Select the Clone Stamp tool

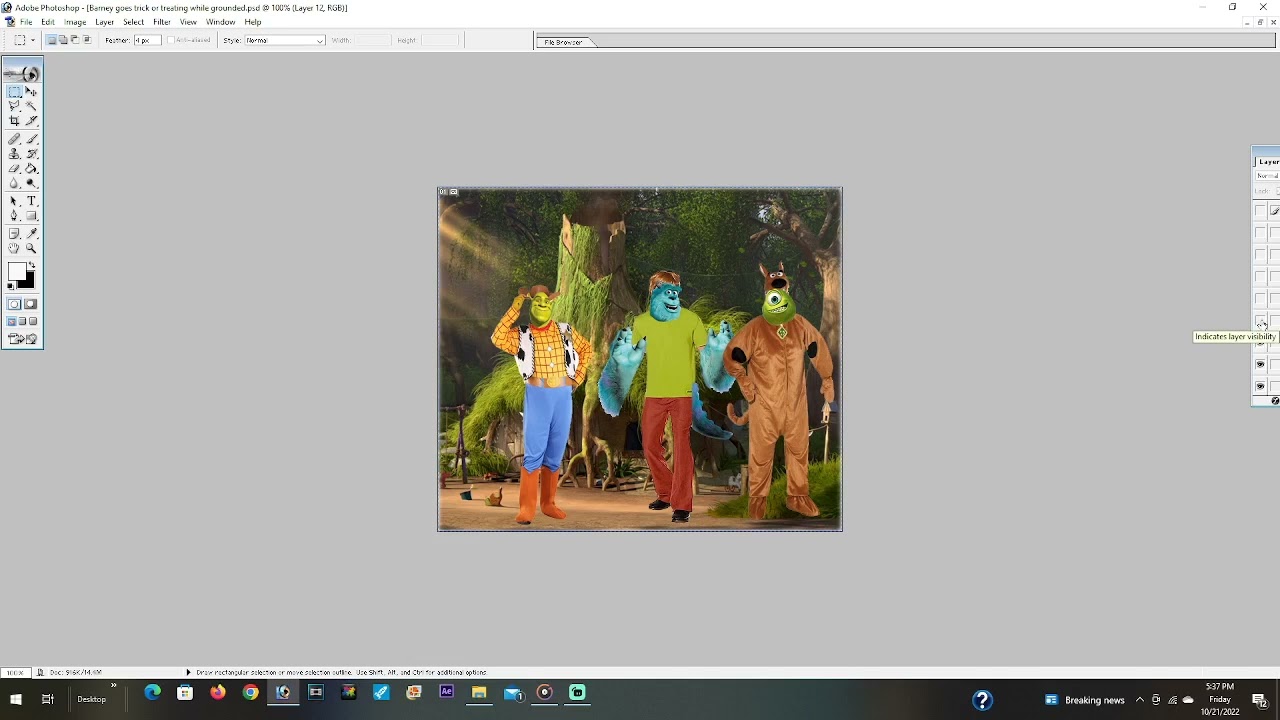tap(15, 154)
